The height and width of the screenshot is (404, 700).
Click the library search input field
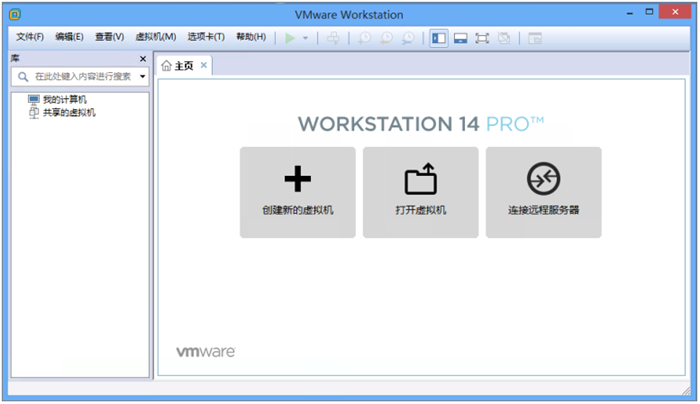[80, 77]
